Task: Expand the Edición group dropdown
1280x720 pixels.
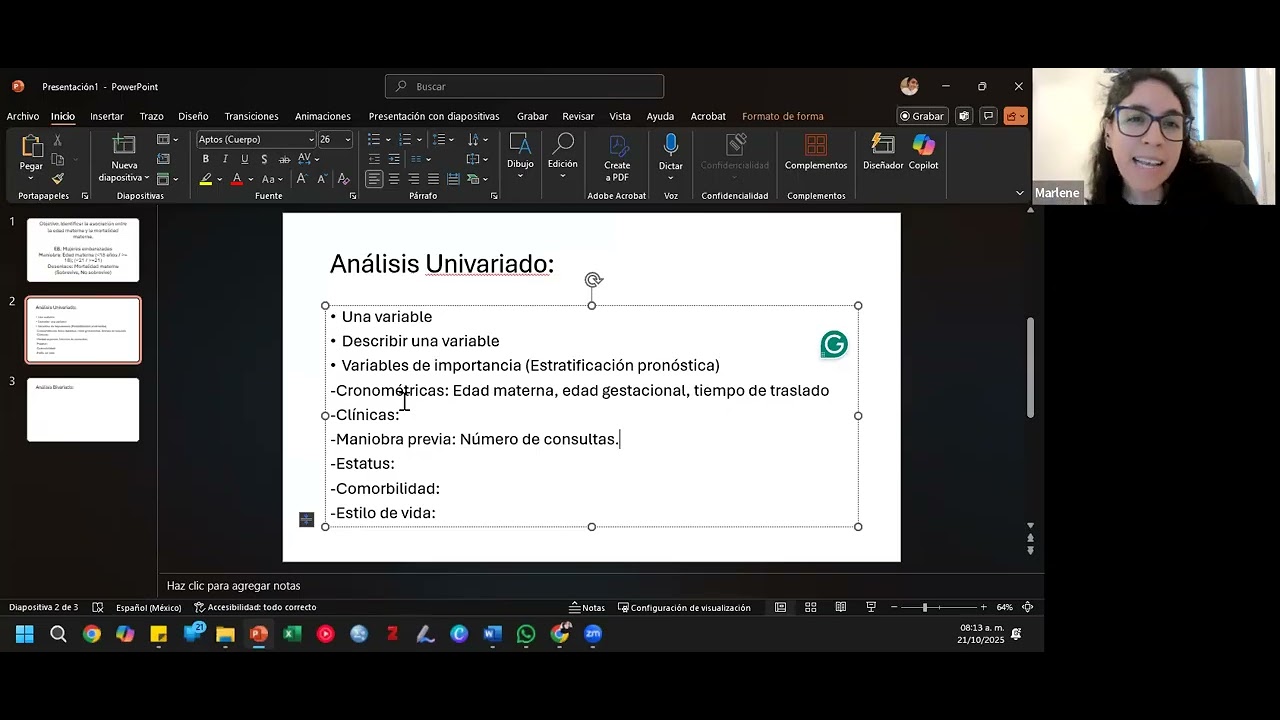Action: (562, 157)
